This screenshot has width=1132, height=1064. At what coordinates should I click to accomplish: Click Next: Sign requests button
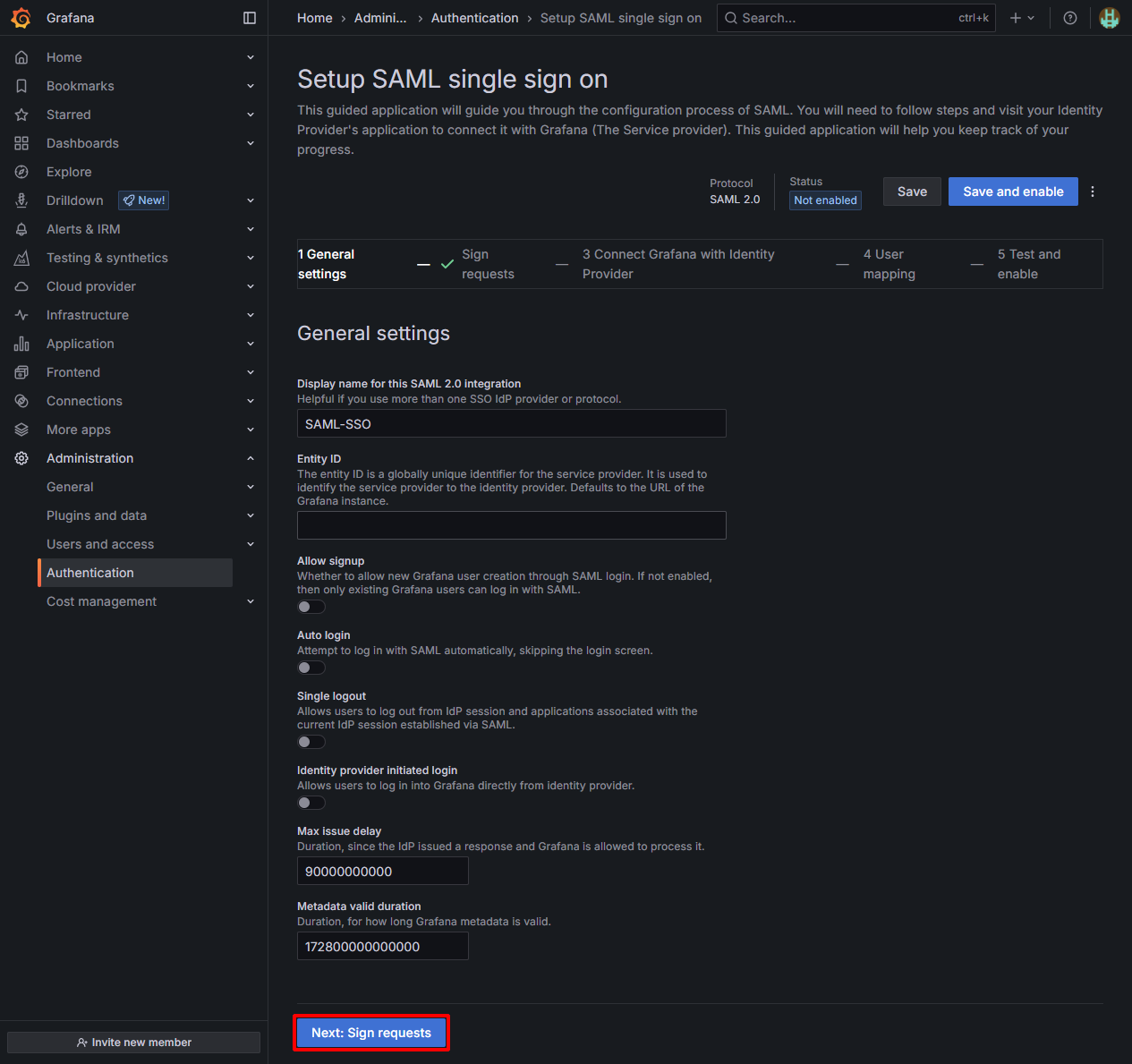[371, 1033]
